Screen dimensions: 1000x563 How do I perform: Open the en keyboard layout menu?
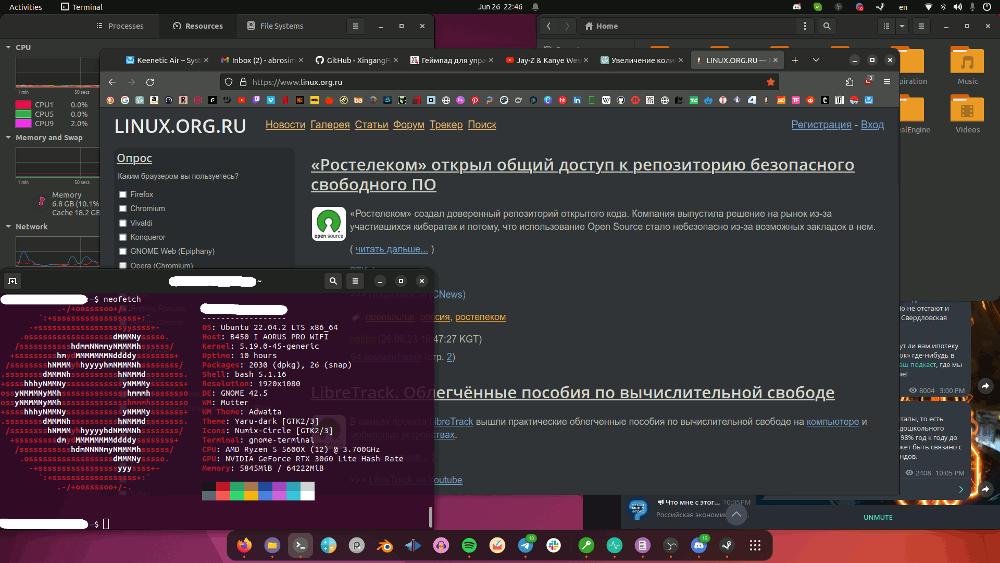tap(903, 6)
